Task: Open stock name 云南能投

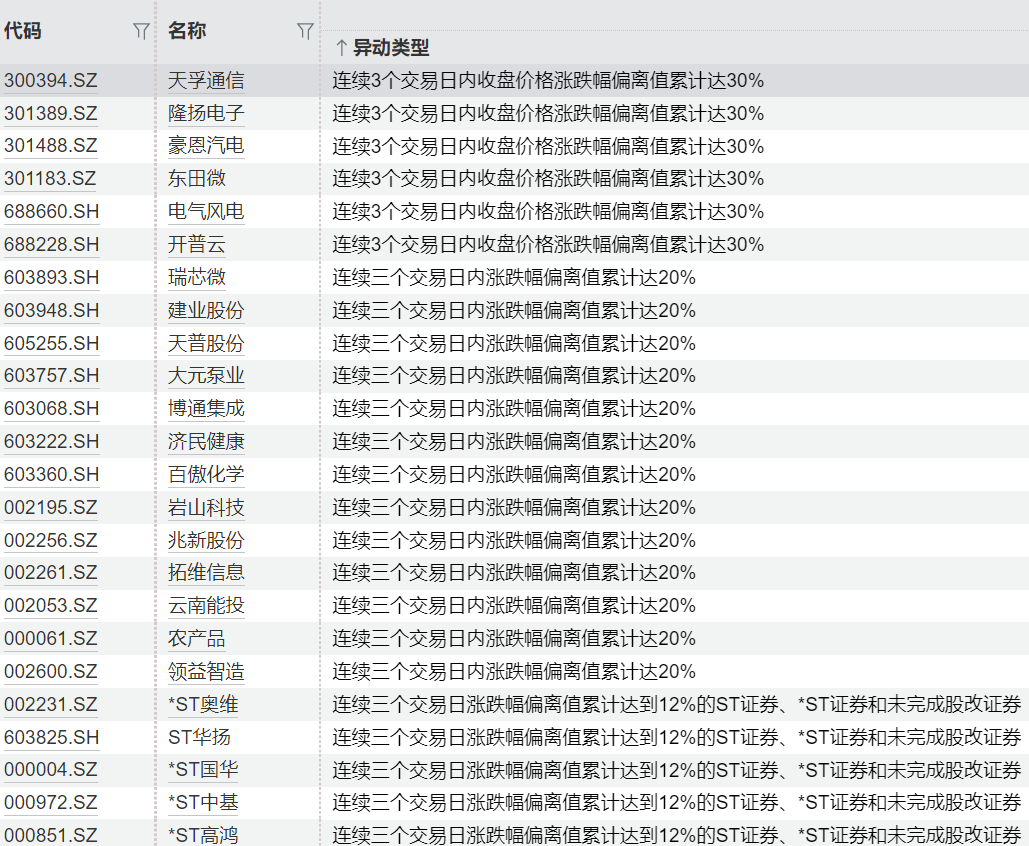Action: (206, 605)
